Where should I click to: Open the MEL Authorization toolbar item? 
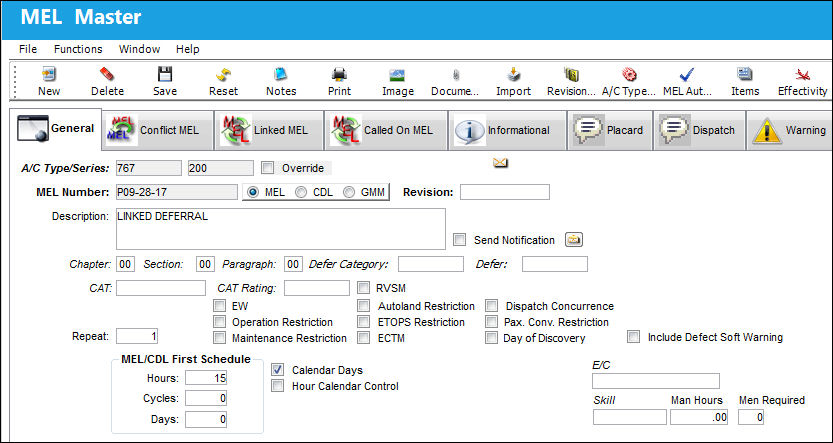coord(687,82)
